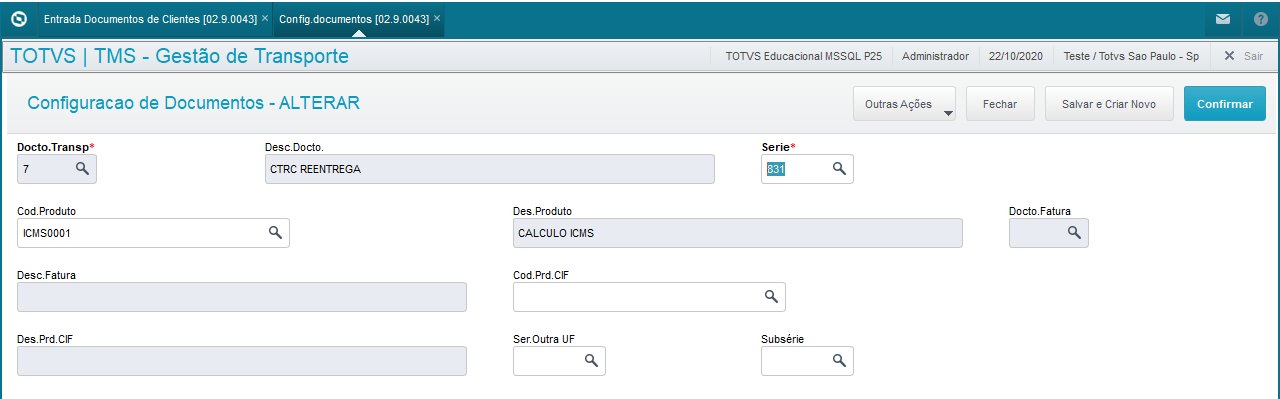Viewport: 1280px width, 399px height.
Task: Click the Administrador user label
Action: [x=935, y=56]
